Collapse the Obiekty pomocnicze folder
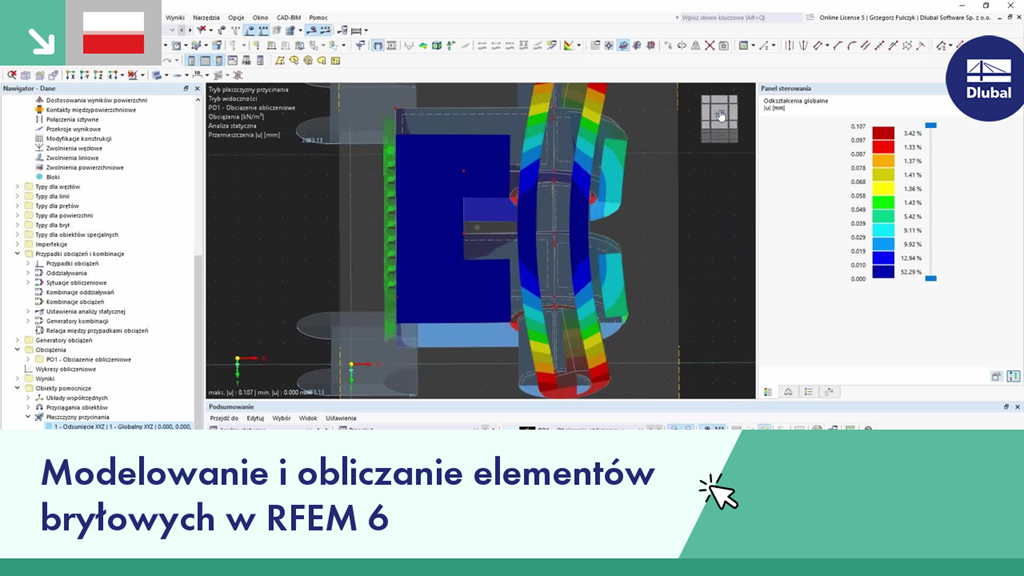The width and height of the screenshot is (1024, 576). (18, 388)
